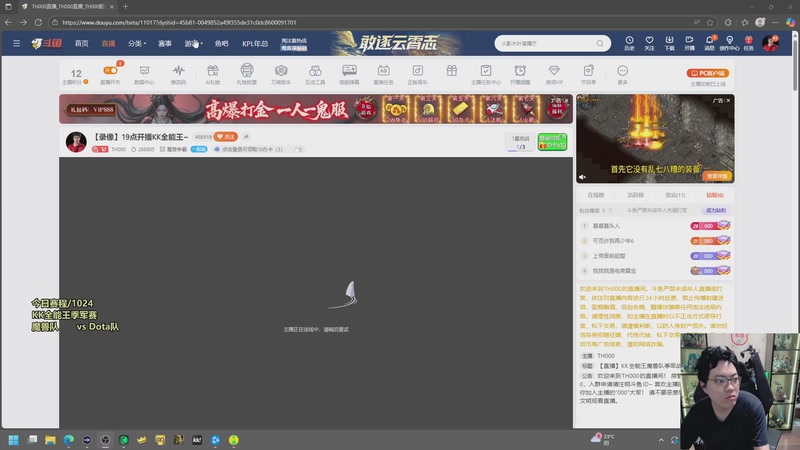Open the 历史 history icon

(x=629, y=43)
